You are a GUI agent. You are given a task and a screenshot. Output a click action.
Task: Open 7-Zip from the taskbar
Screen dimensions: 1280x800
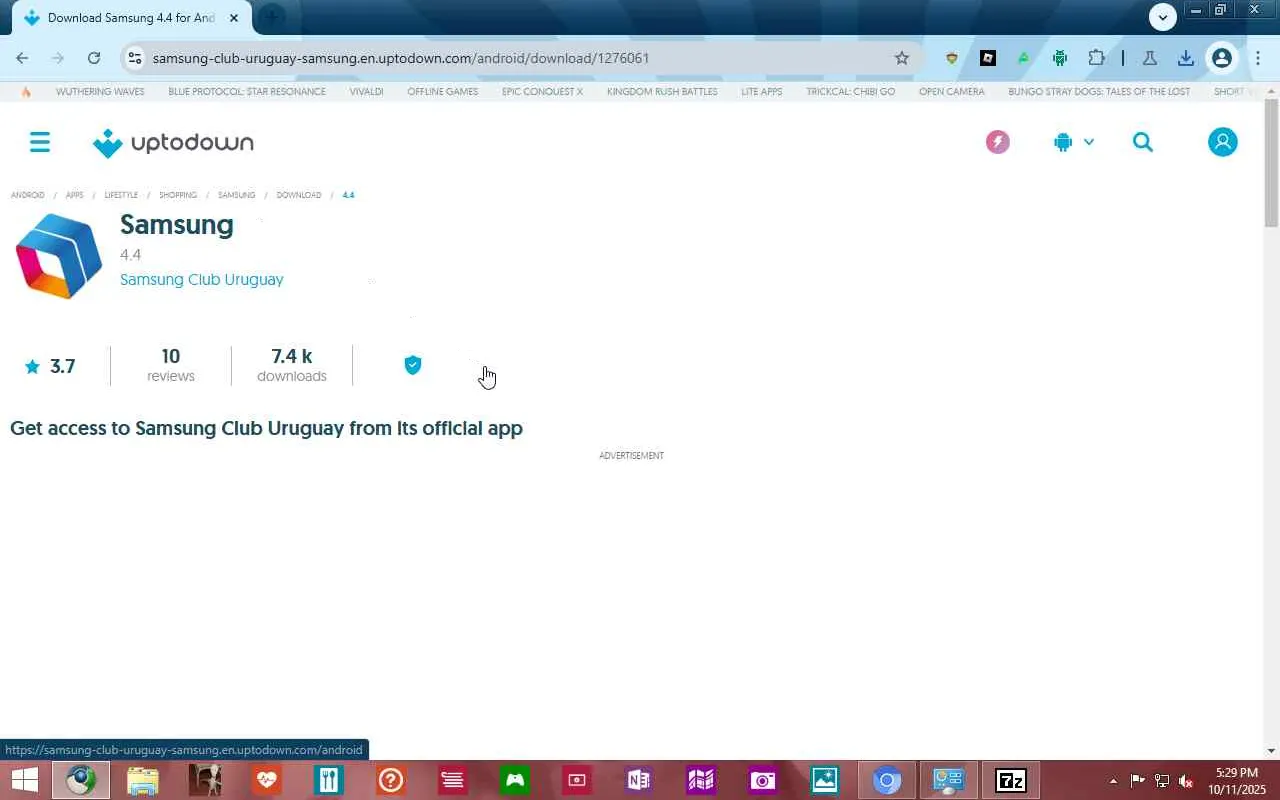tap(1011, 780)
